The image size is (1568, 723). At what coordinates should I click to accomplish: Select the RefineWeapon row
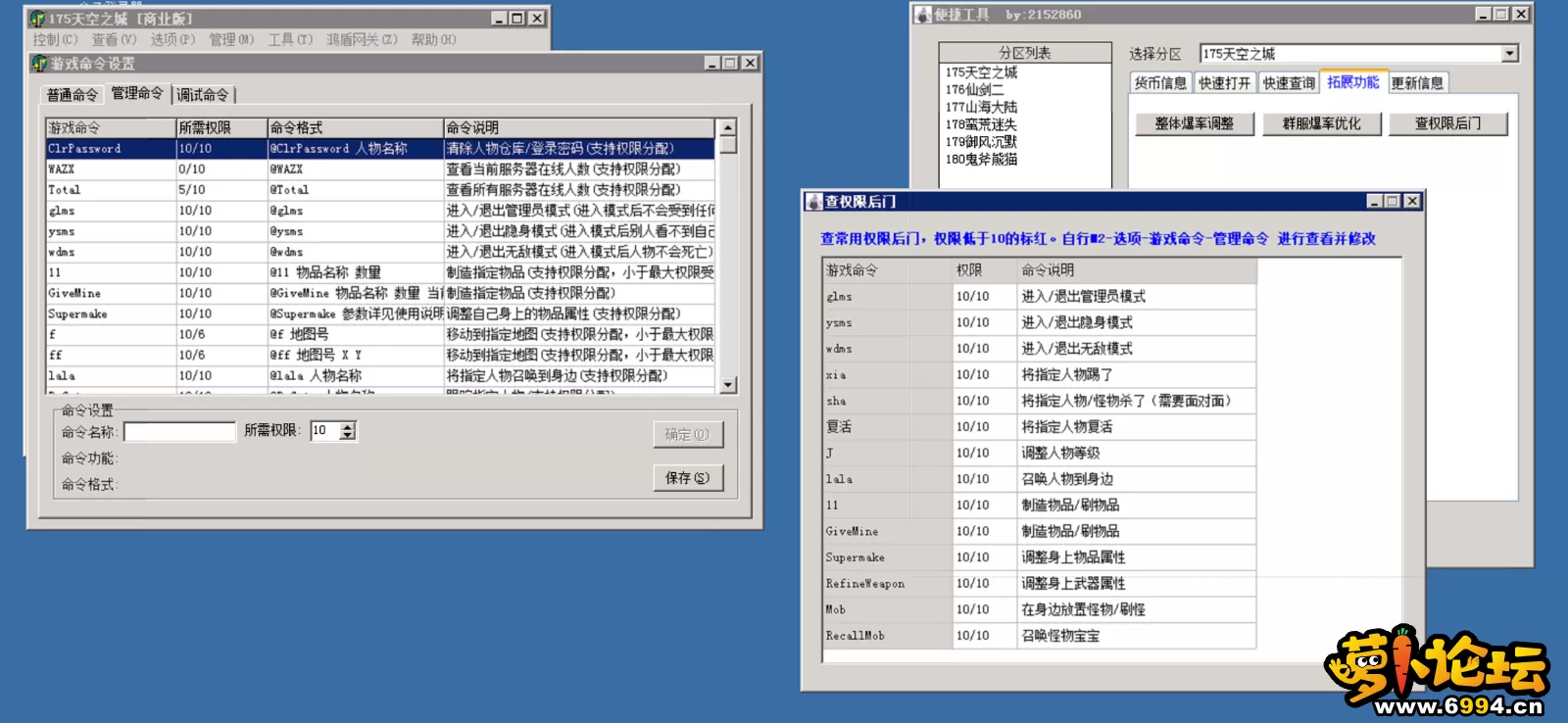tap(1040, 584)
